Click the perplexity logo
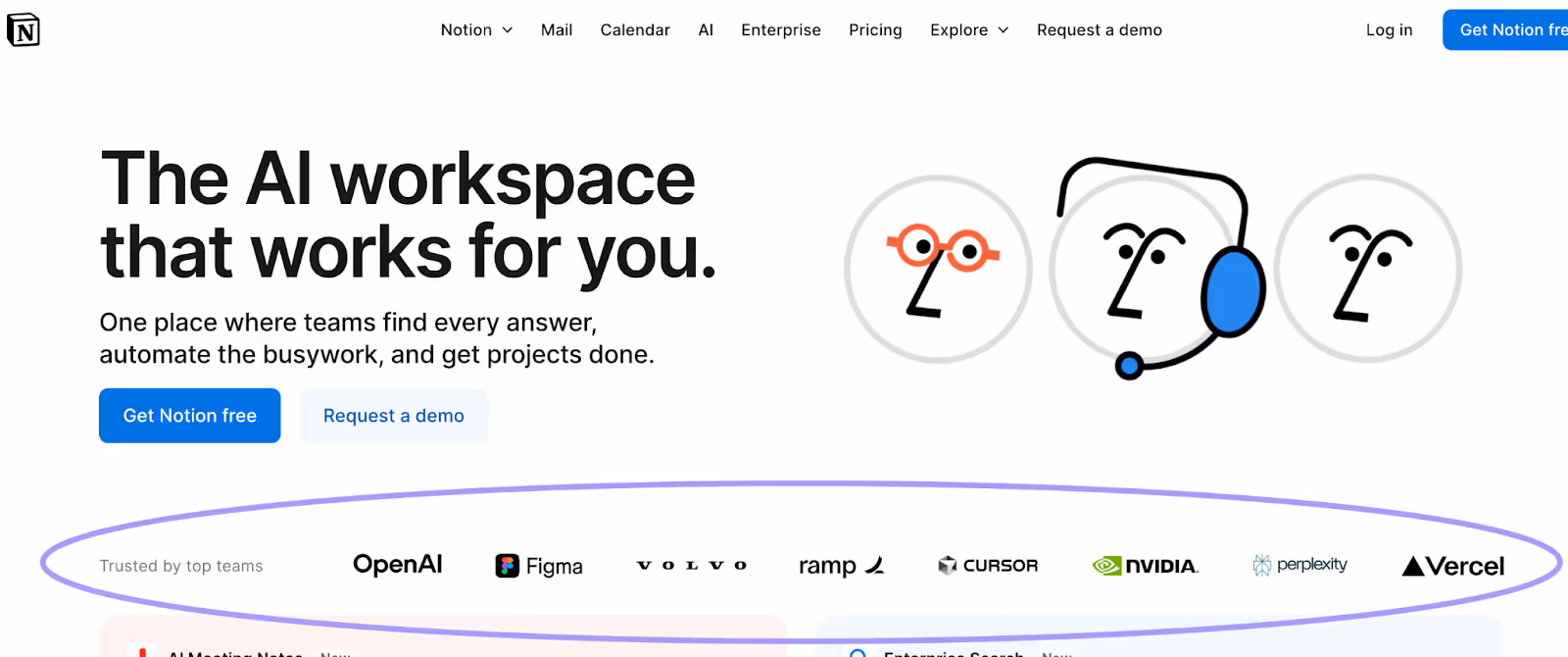Image resolution: width=1568 pixels, height=657 pixels. pos(1300,565)
